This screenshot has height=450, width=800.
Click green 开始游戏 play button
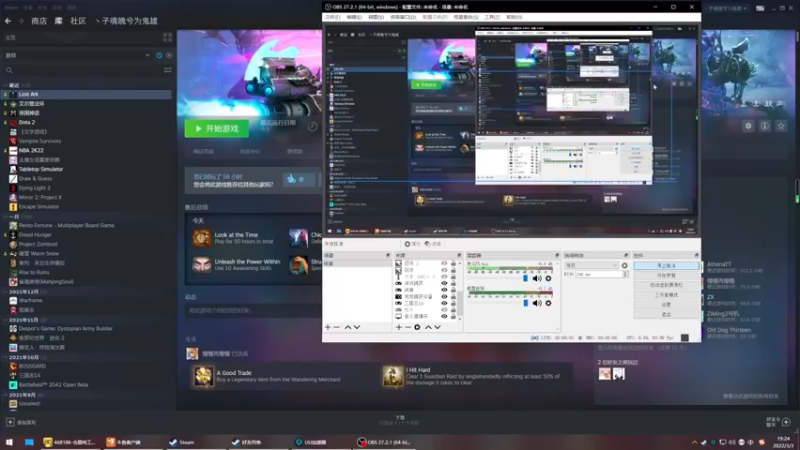click(x=217, y=129)
